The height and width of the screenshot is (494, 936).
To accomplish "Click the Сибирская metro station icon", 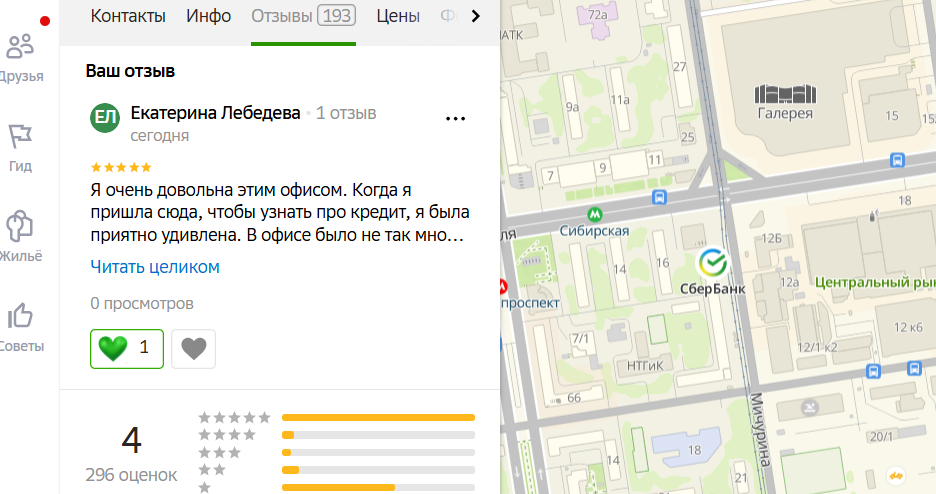I will [x=594, y=214].
